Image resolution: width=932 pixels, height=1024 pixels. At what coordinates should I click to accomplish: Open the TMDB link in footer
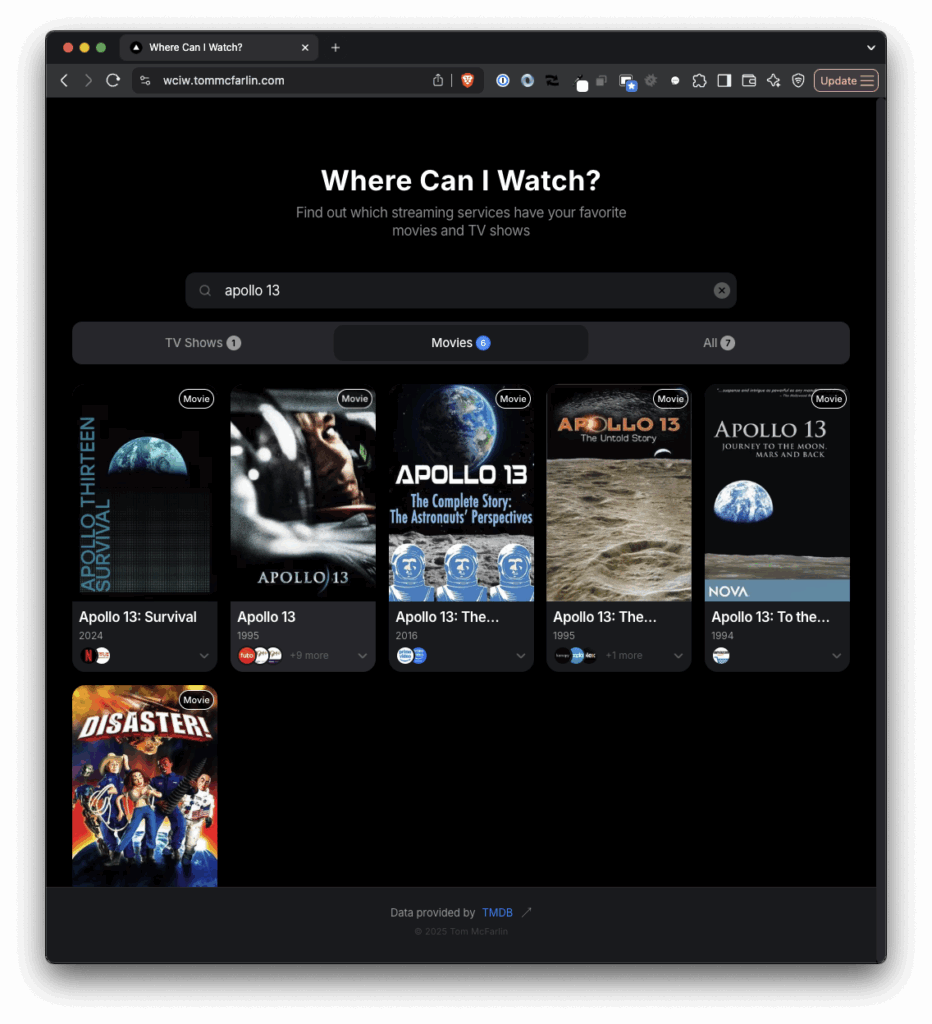point(497,912)
